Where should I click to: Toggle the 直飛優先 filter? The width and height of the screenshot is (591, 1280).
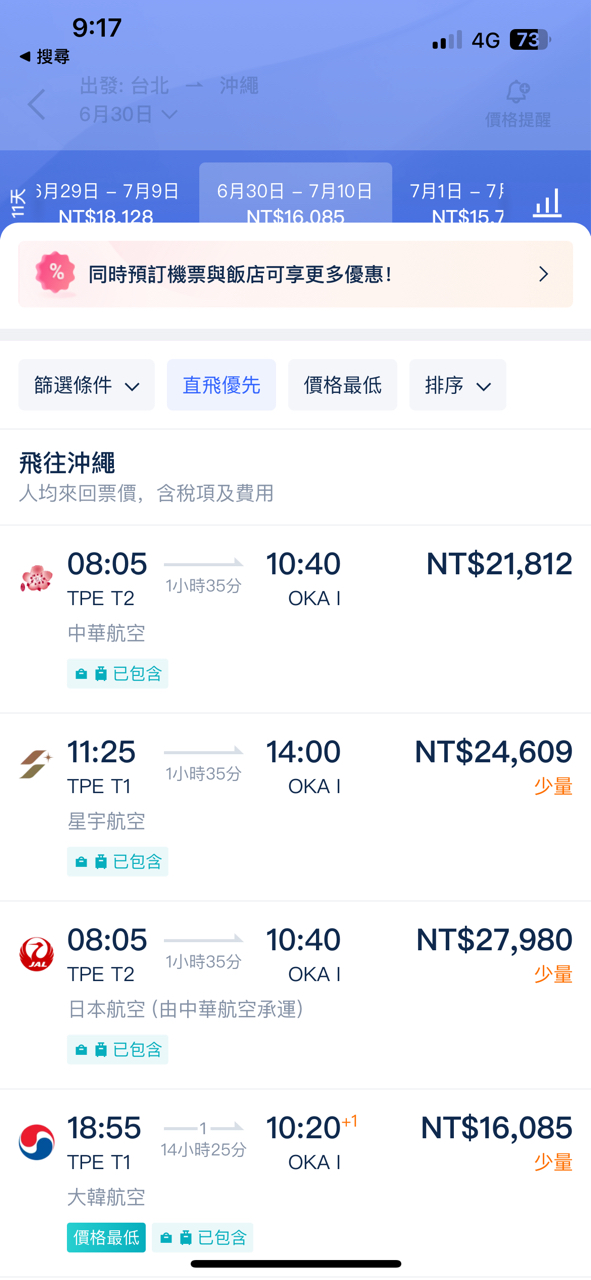click(x=221, y=385)
